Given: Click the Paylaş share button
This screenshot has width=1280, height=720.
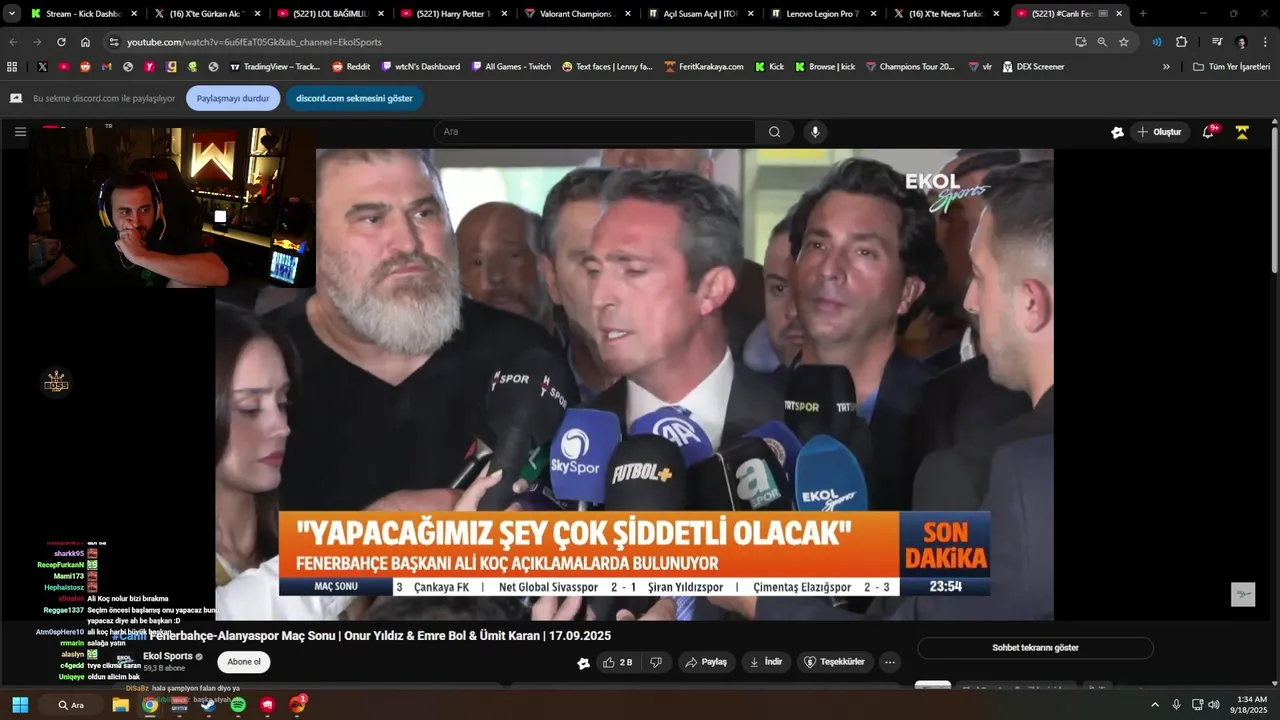Looking at the screenshot, I should 706,662.
